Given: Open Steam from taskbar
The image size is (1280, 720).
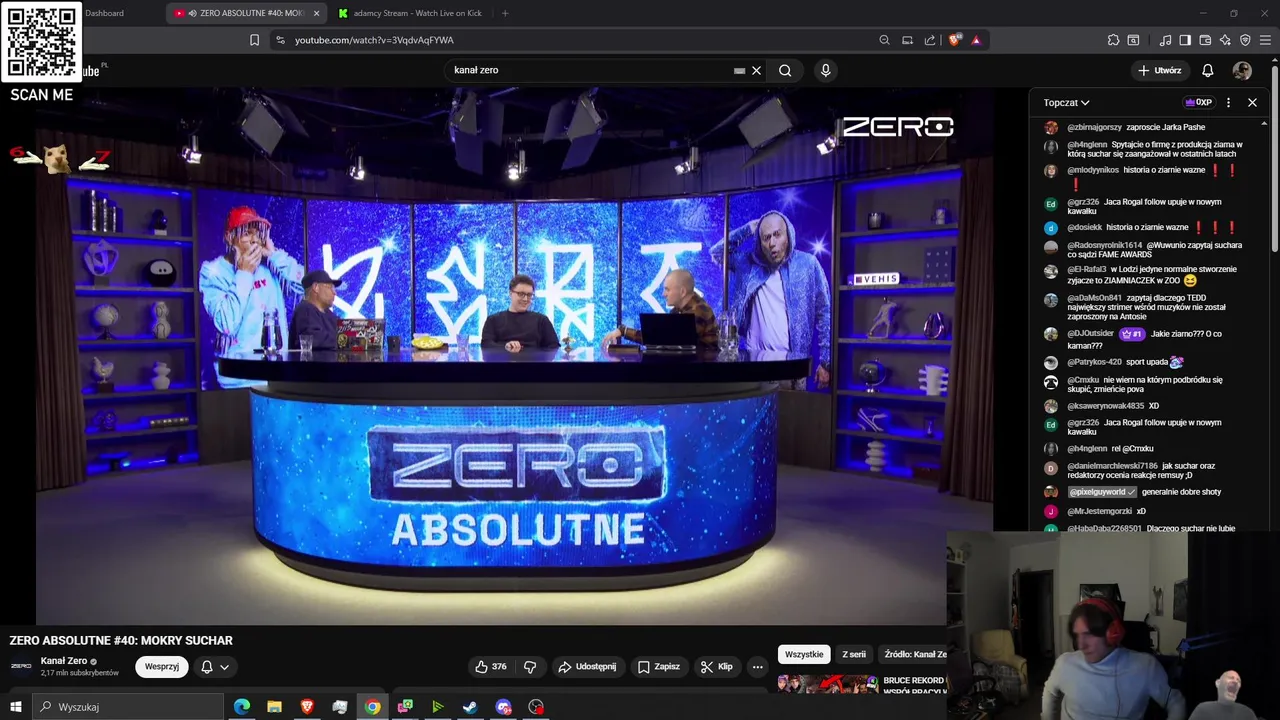Looking at the screenshot, I should click(470, 707).
